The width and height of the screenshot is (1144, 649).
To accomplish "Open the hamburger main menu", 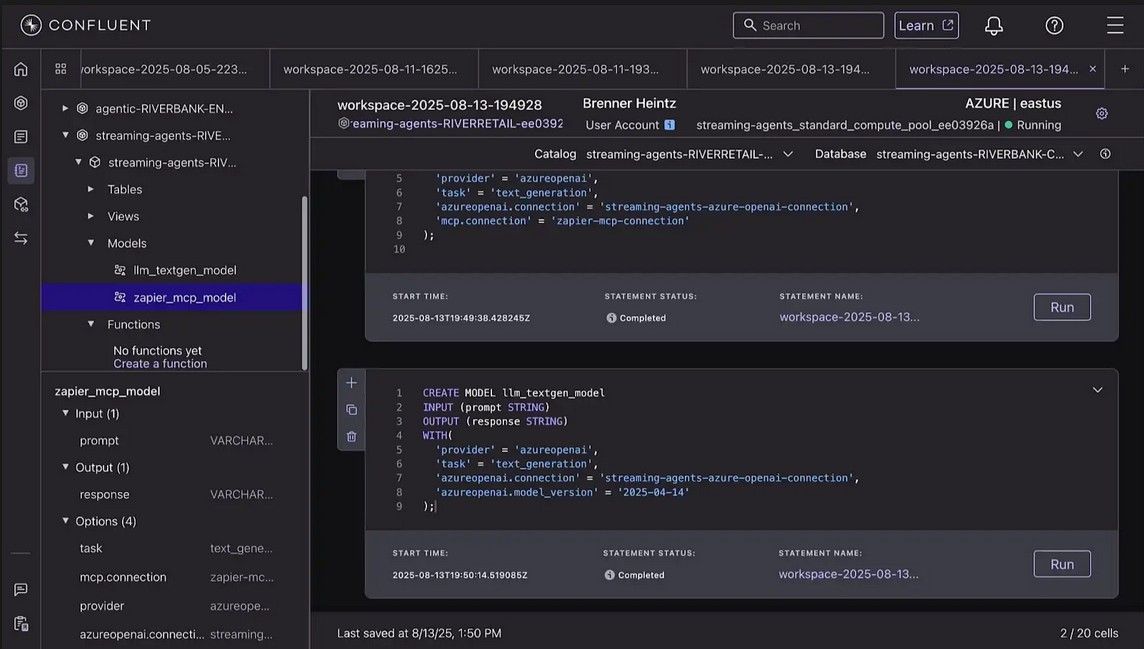I will (x=1114, y=26).
